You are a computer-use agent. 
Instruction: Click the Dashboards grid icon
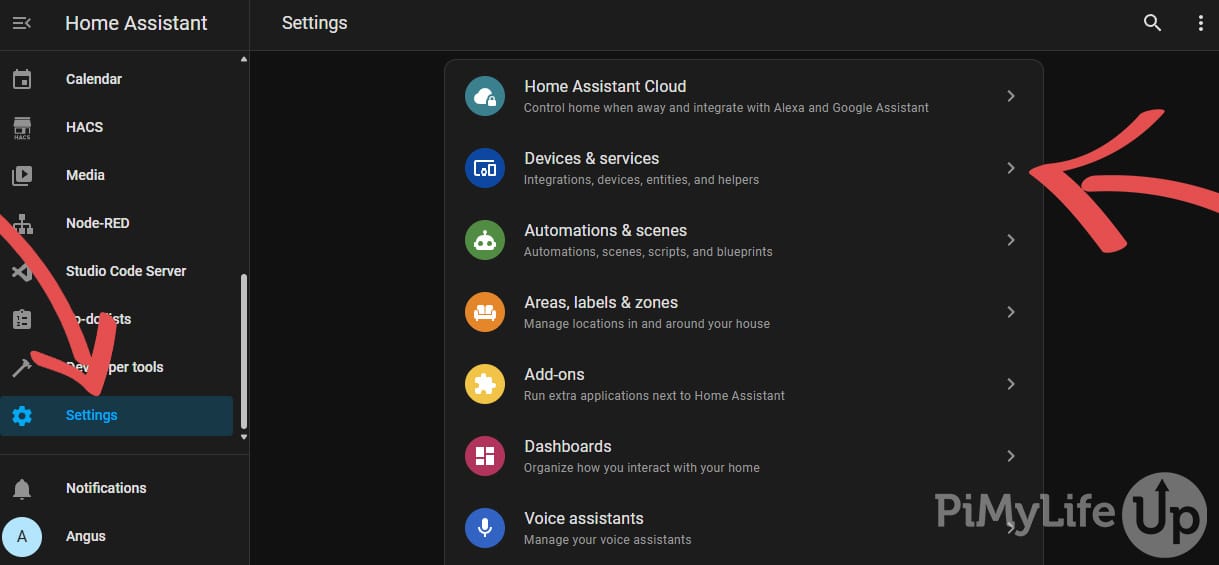485,456
